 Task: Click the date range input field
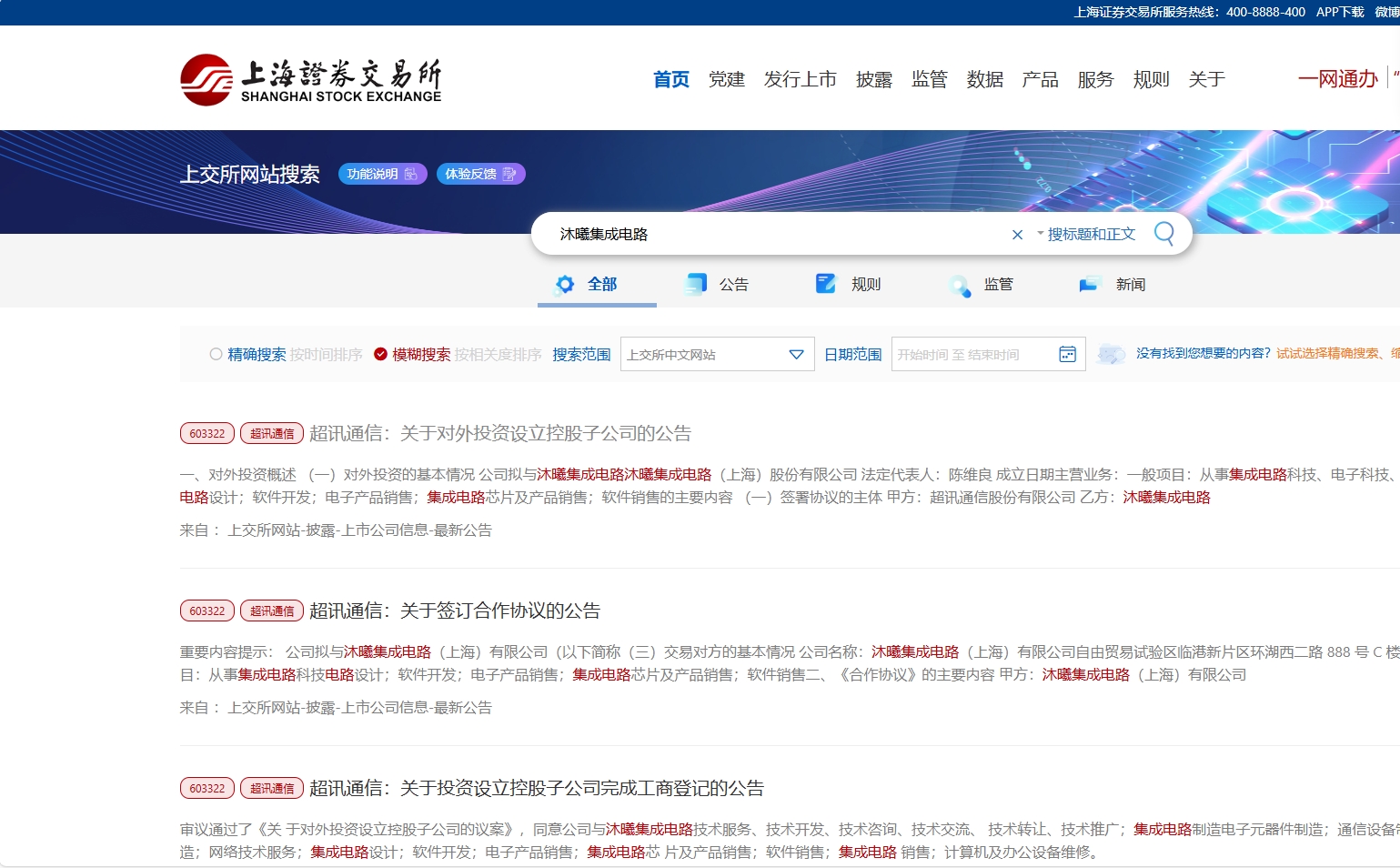click(988, 354)
